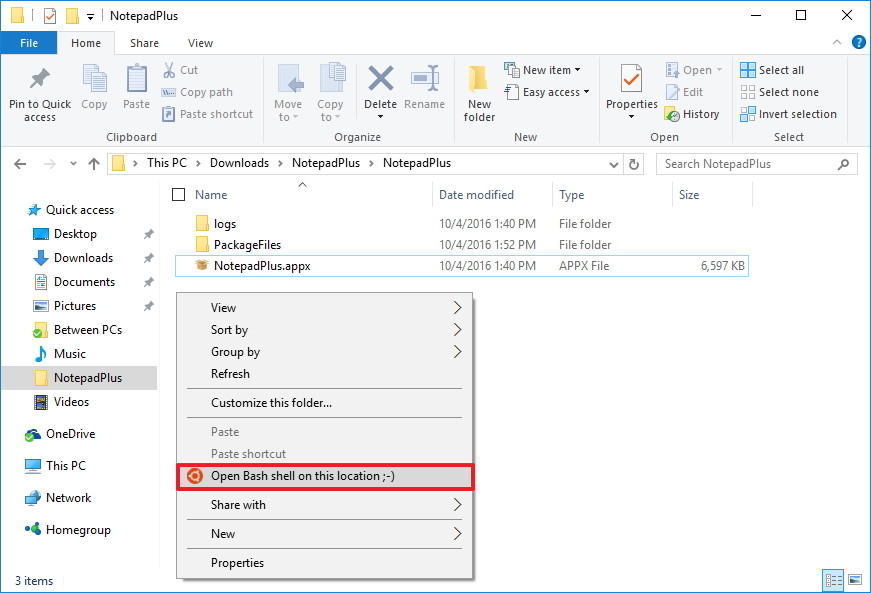Click the refresh icon in address bar
This screenshot has height=593, width=871.
click(636, 163)
